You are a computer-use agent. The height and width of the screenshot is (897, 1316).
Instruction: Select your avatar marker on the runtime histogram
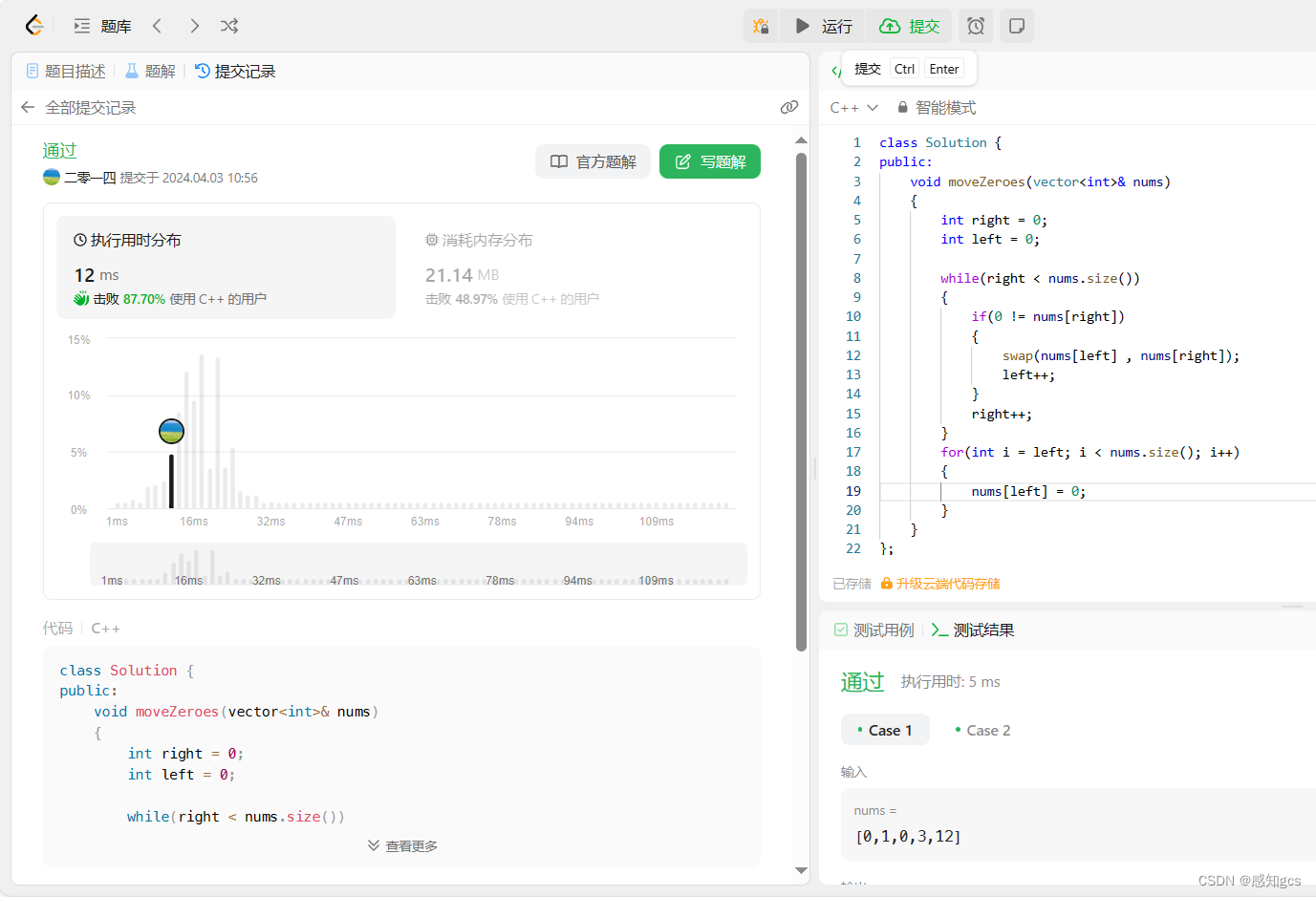[x=171, y=431]
